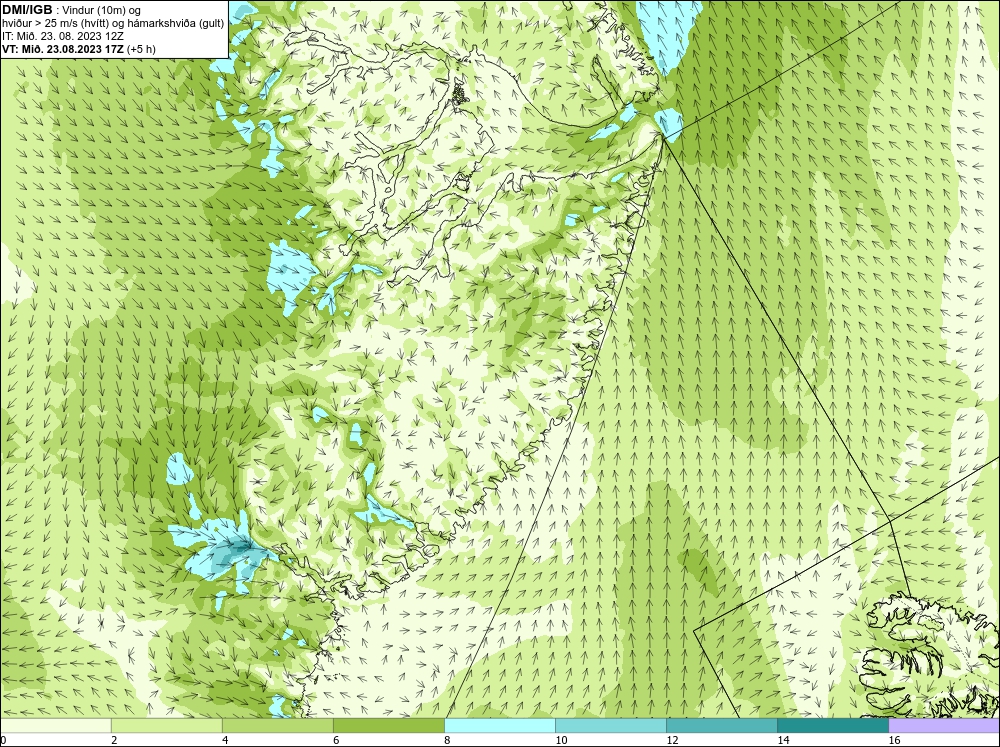Image resolution: width=1000 pixels, height=747 pixels.
Task: Click the white 0–2 m/s legend swatch
Action: [x=55, y=726]
